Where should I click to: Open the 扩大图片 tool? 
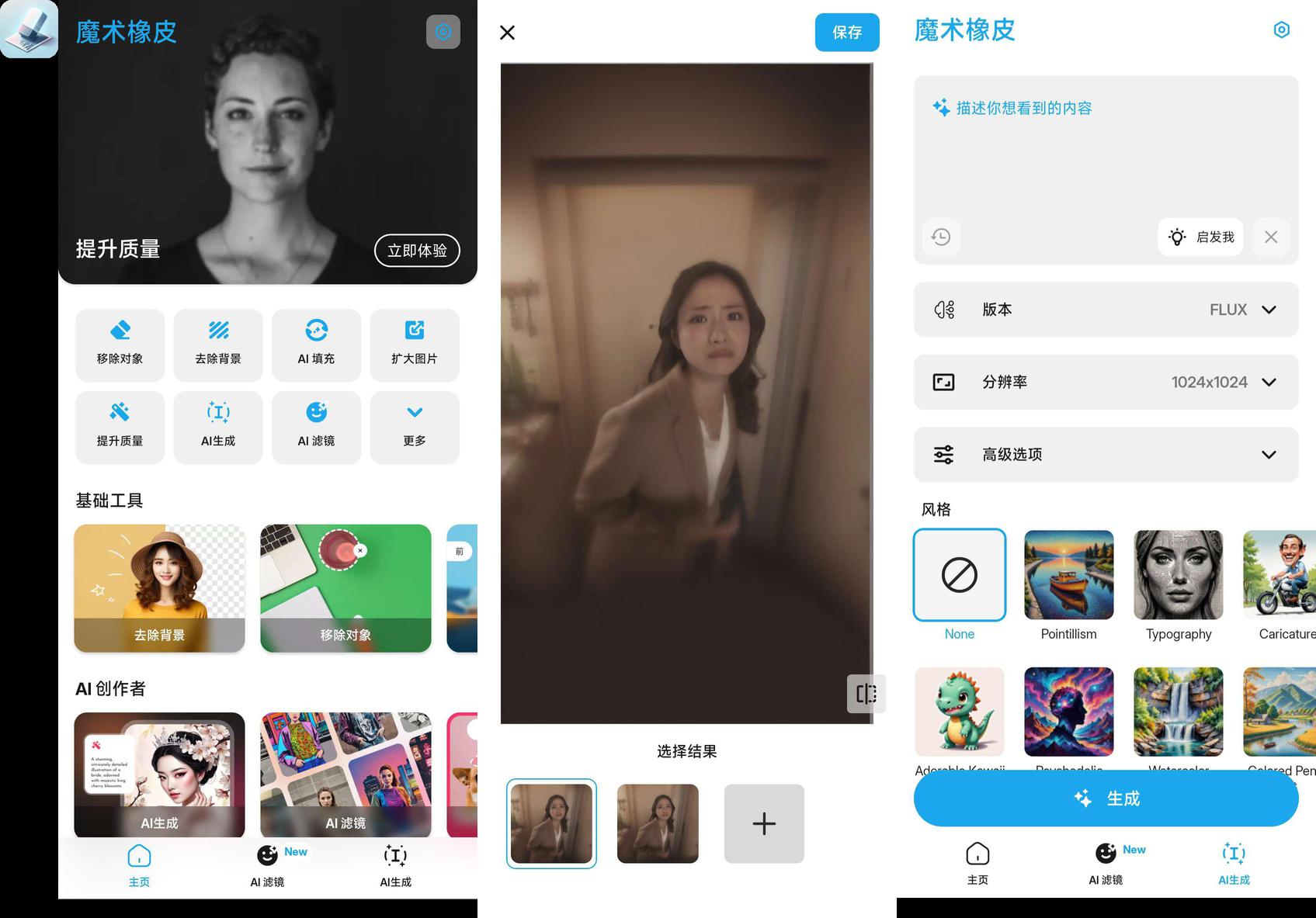coord(415,345)
